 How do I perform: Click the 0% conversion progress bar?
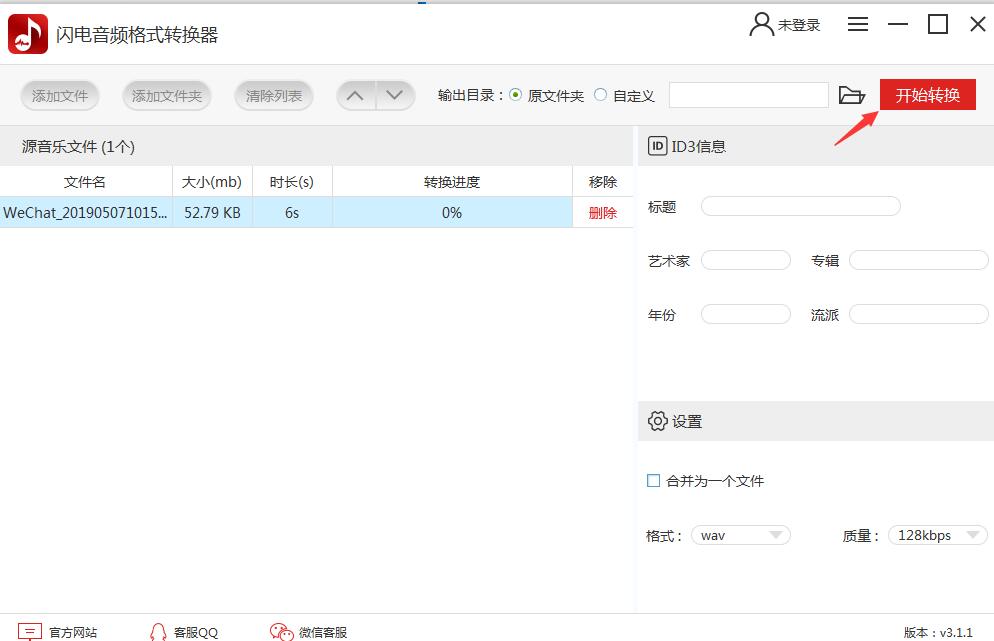(452, 213)
